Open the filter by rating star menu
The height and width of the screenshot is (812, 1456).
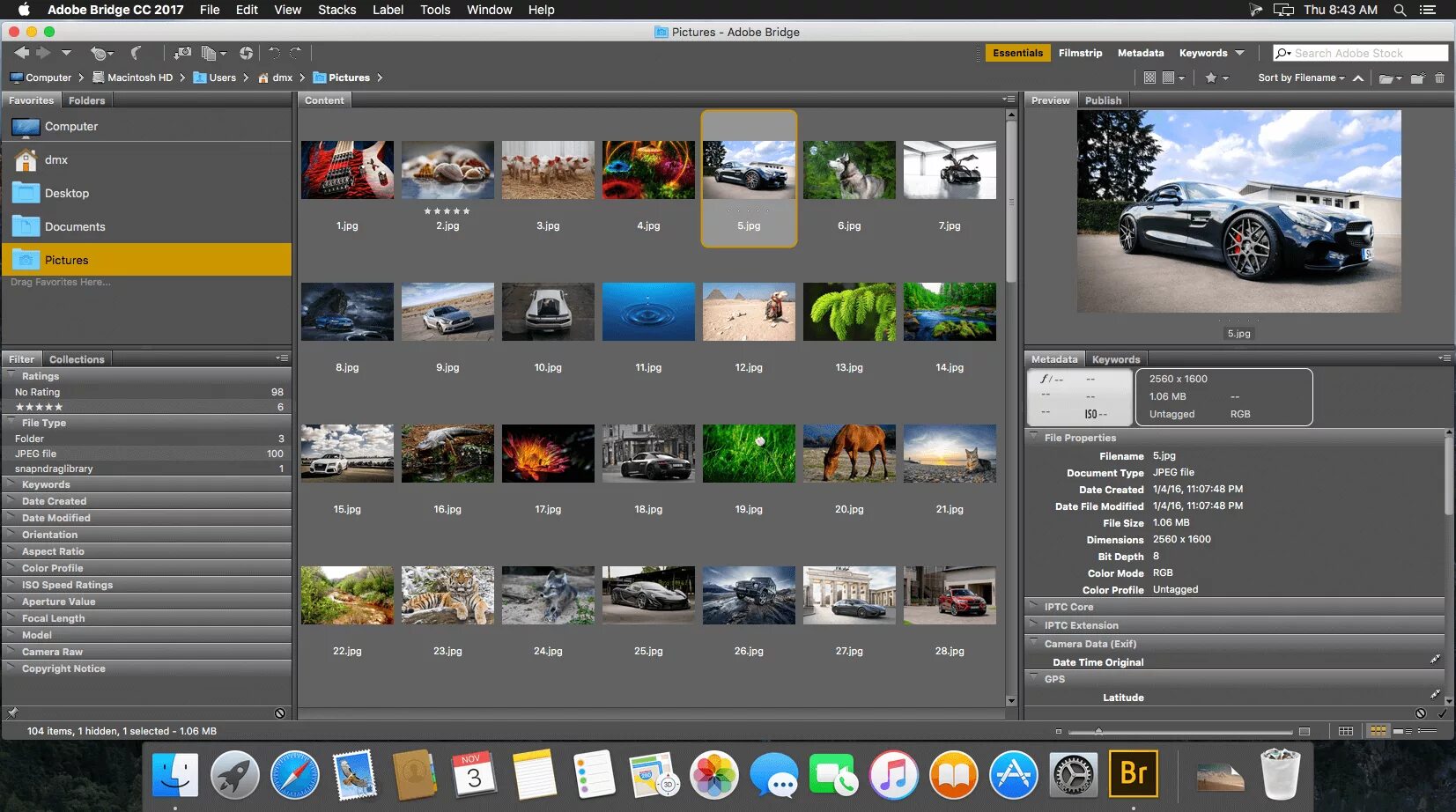tap(1216, 78)
